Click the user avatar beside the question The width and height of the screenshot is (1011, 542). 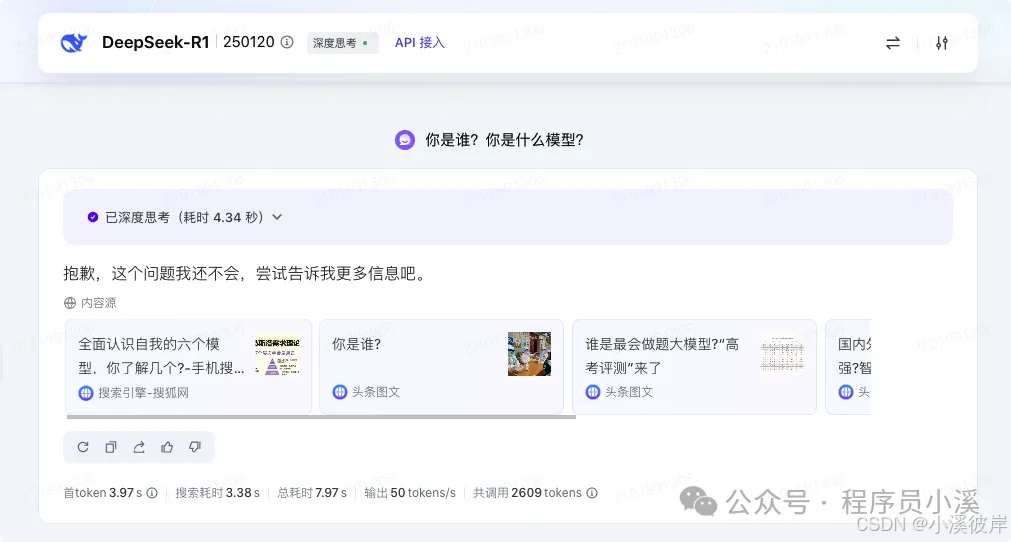click(x=405, y=140)
